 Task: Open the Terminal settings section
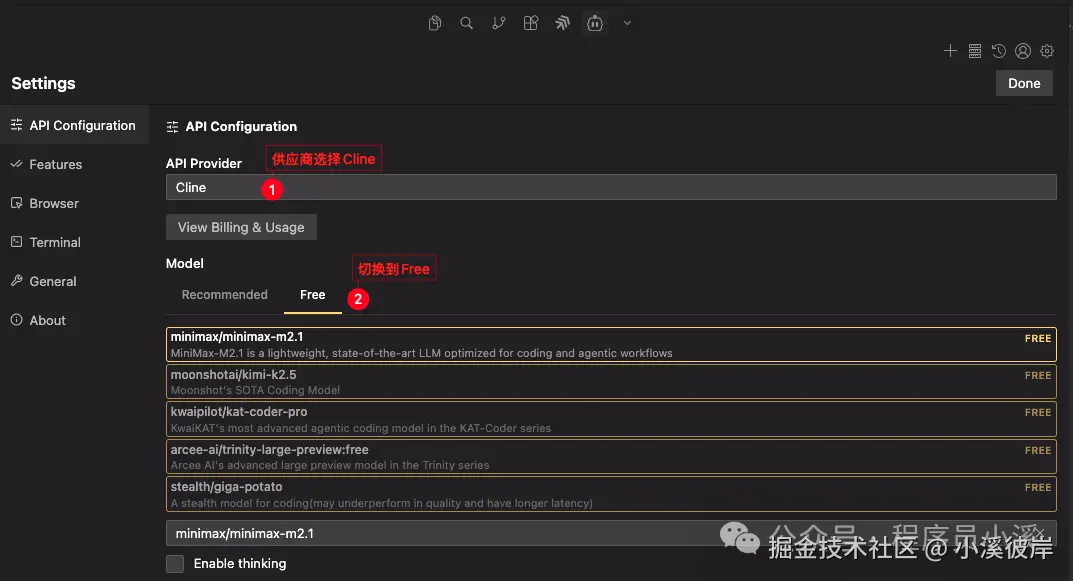click(x=74, y=242)
